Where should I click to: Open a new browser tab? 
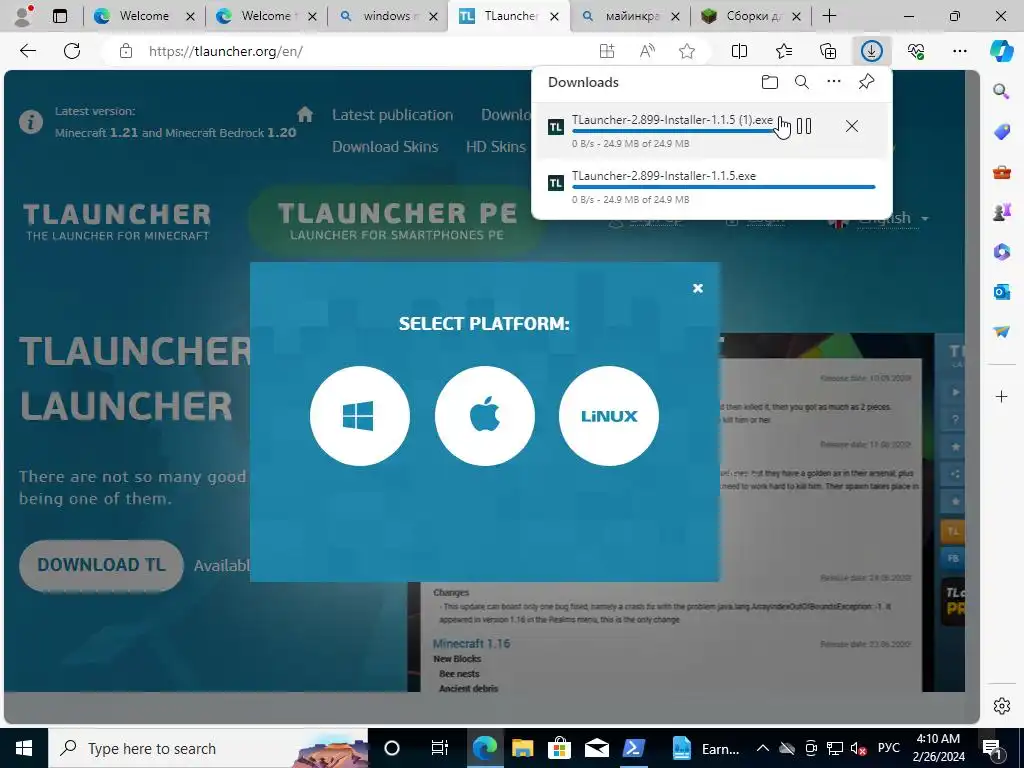(x=829, y=16)
